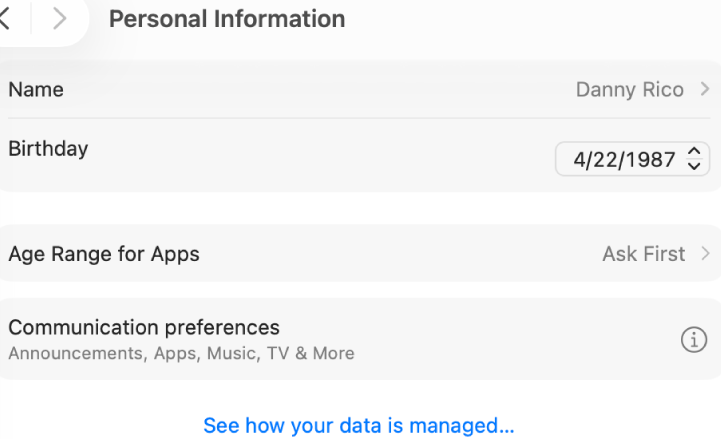Viewport: 721px width, 439px height.
Task: Open the Age Range for Apps row
Action: click(x=360, y=253)
